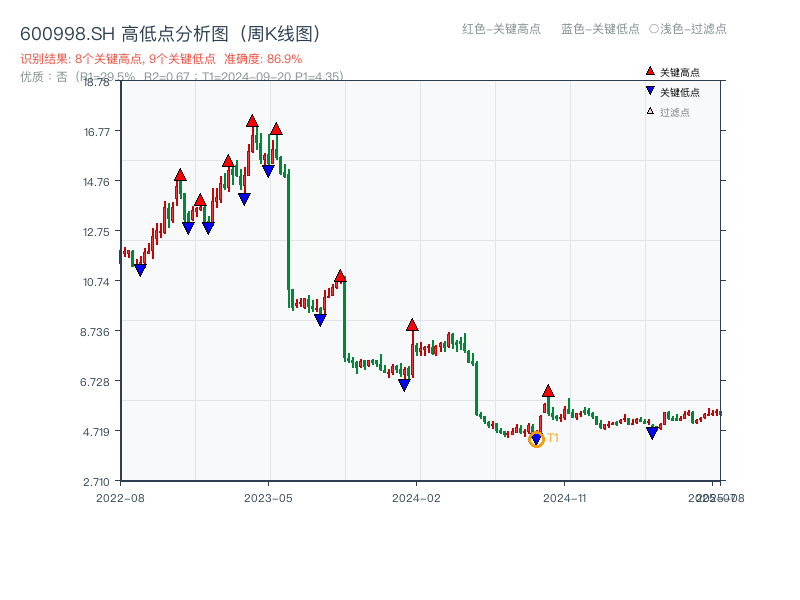The width and height of the screenshot is (800, 600).
Task: Click the 蓝色-关键低点 header label
Action: click(600, 29)
